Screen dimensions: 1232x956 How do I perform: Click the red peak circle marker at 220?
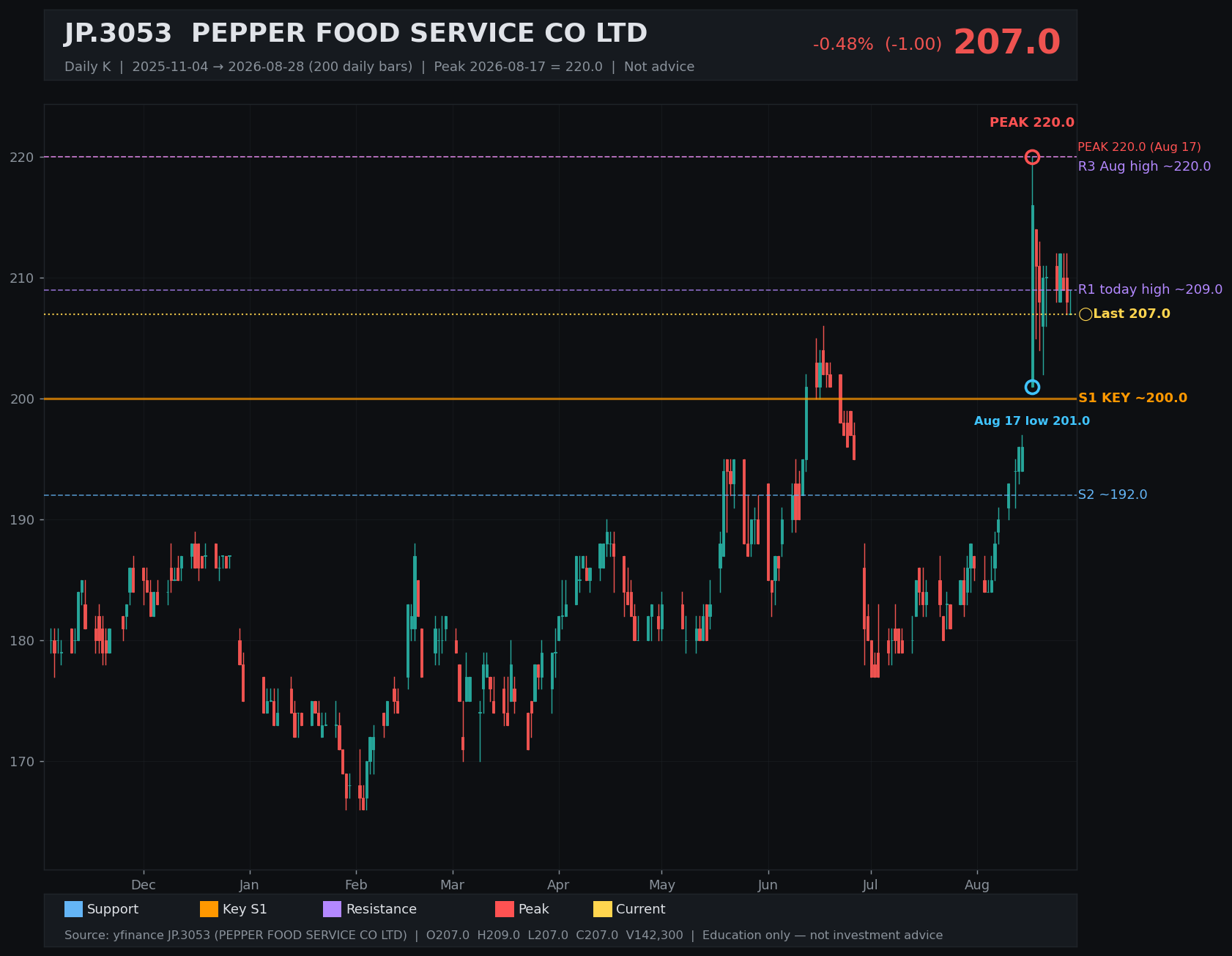1032,157
